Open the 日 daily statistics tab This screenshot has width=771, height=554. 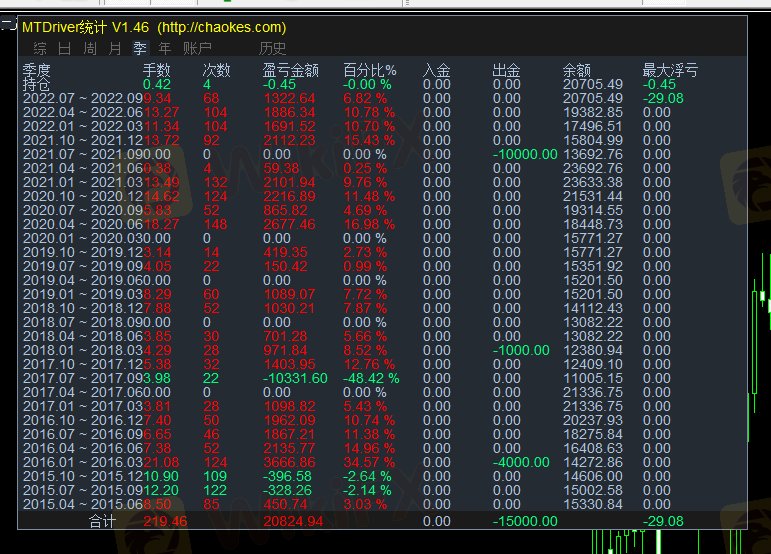pos(65,48)
